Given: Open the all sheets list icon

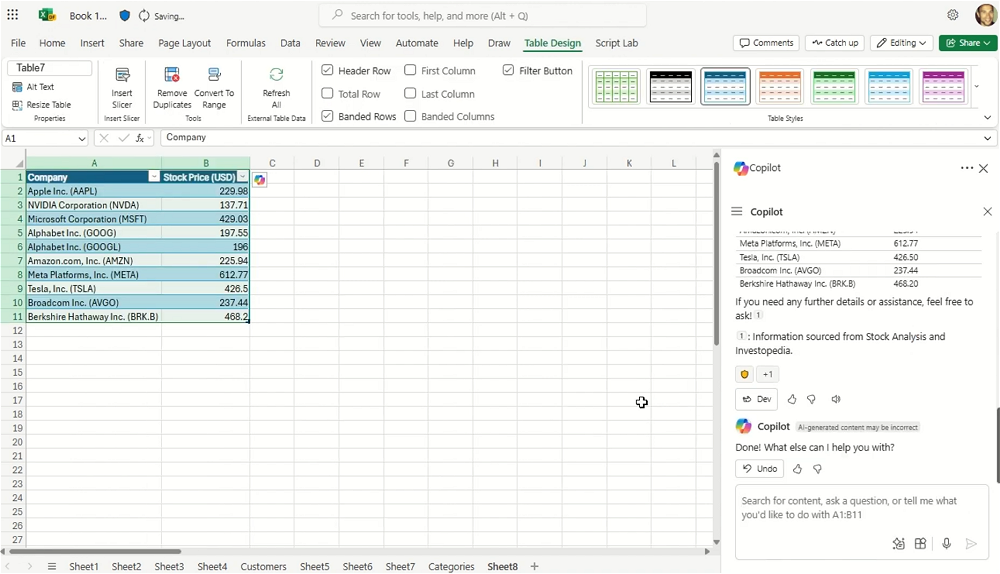Looking at the screenshot, I should tap(52, 566).
